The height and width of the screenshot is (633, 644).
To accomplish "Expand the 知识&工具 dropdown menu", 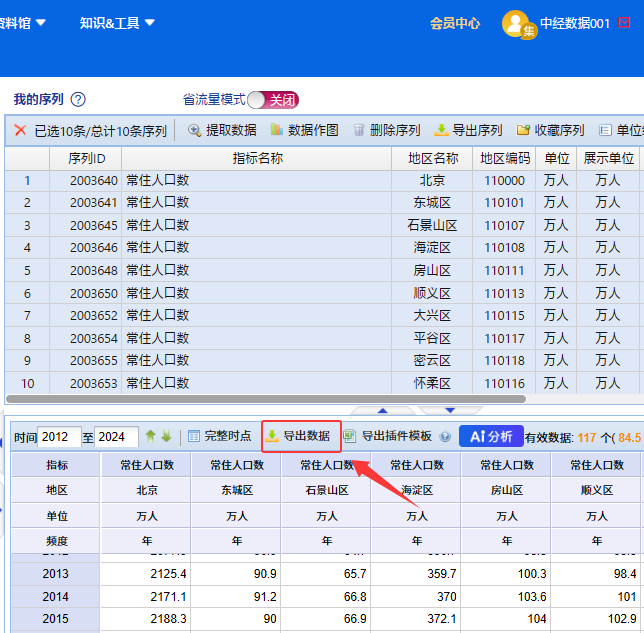I will [117, 23].
